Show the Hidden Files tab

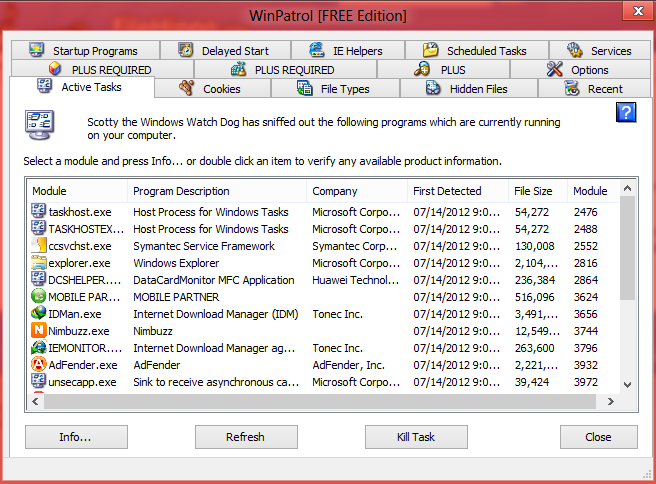[x=469, y=89]
